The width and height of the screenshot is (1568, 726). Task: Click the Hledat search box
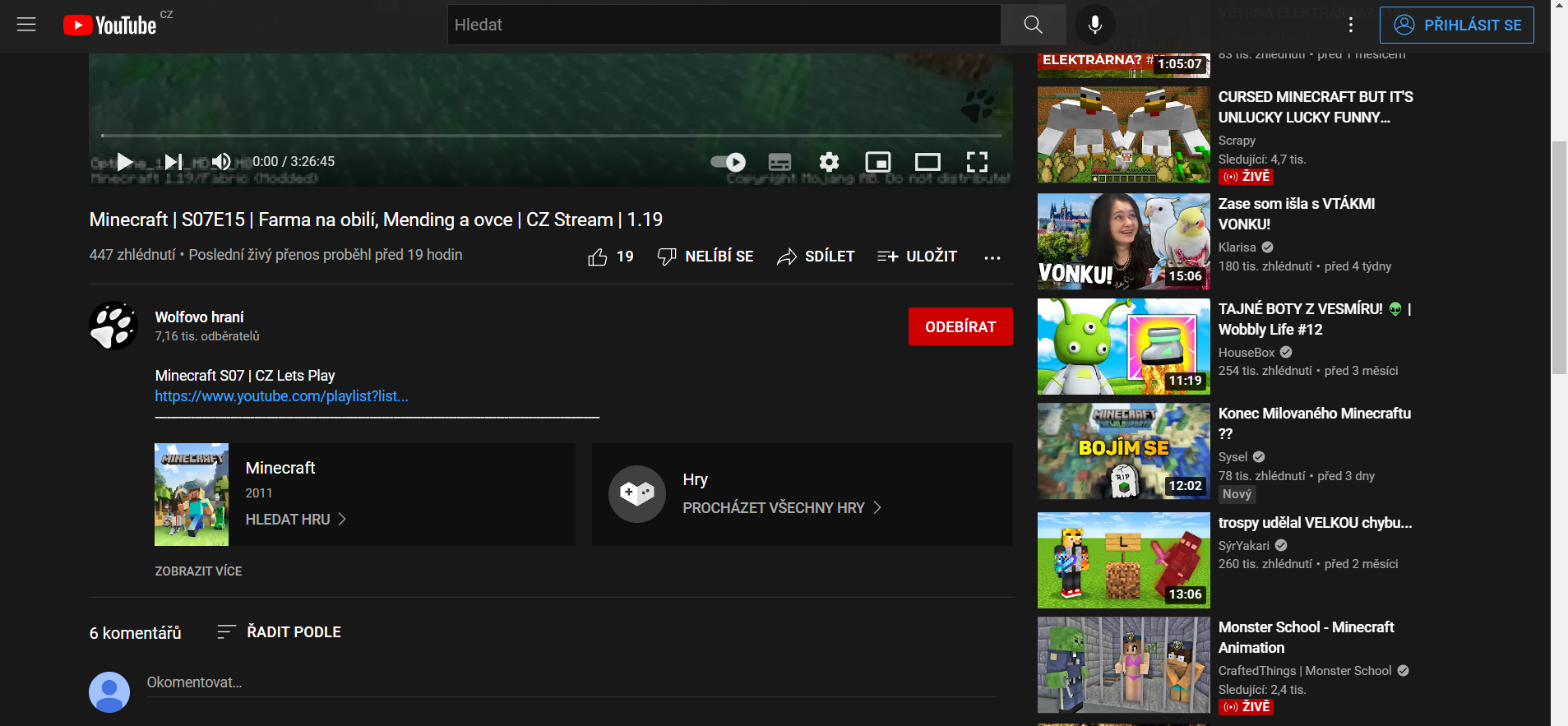coord(724,25)
